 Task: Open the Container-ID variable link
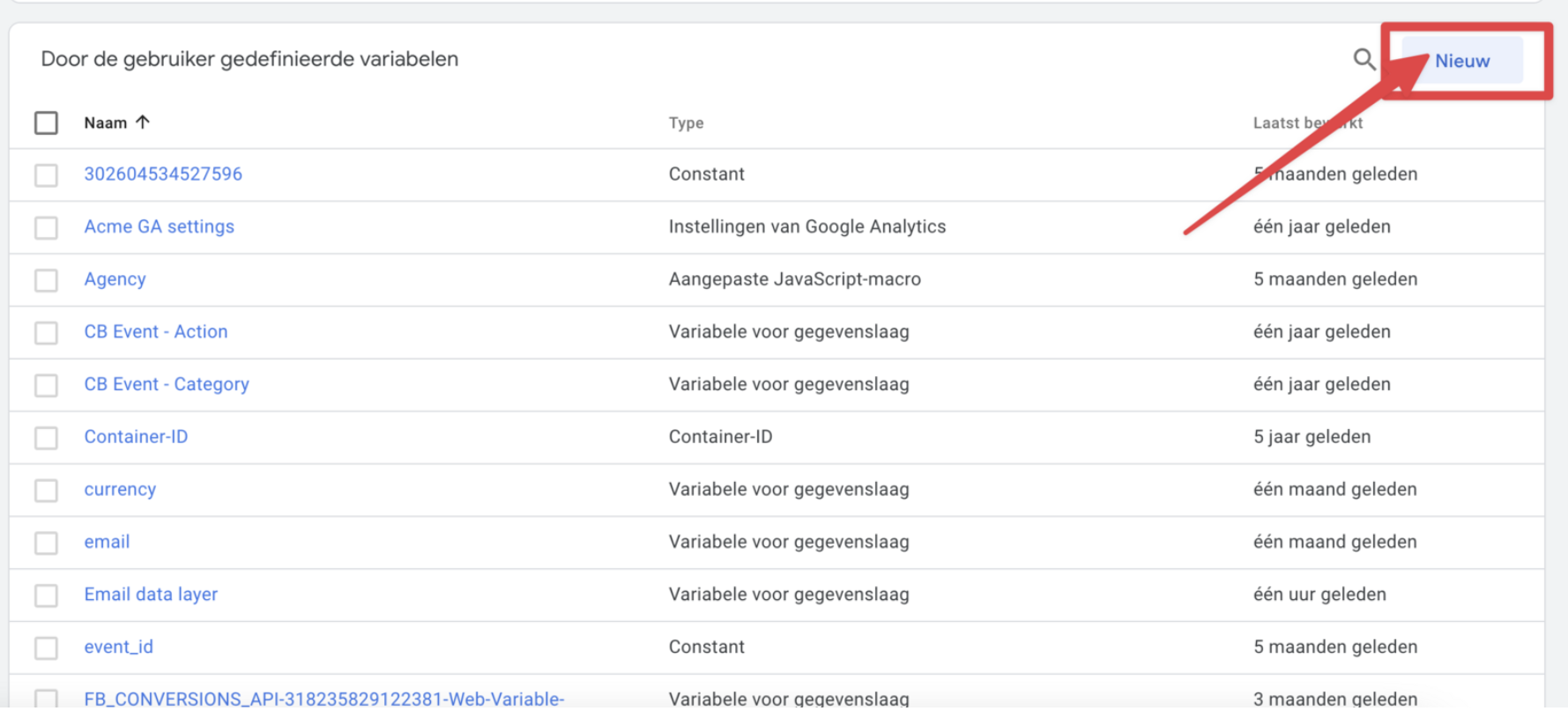(x=136, y=437)
